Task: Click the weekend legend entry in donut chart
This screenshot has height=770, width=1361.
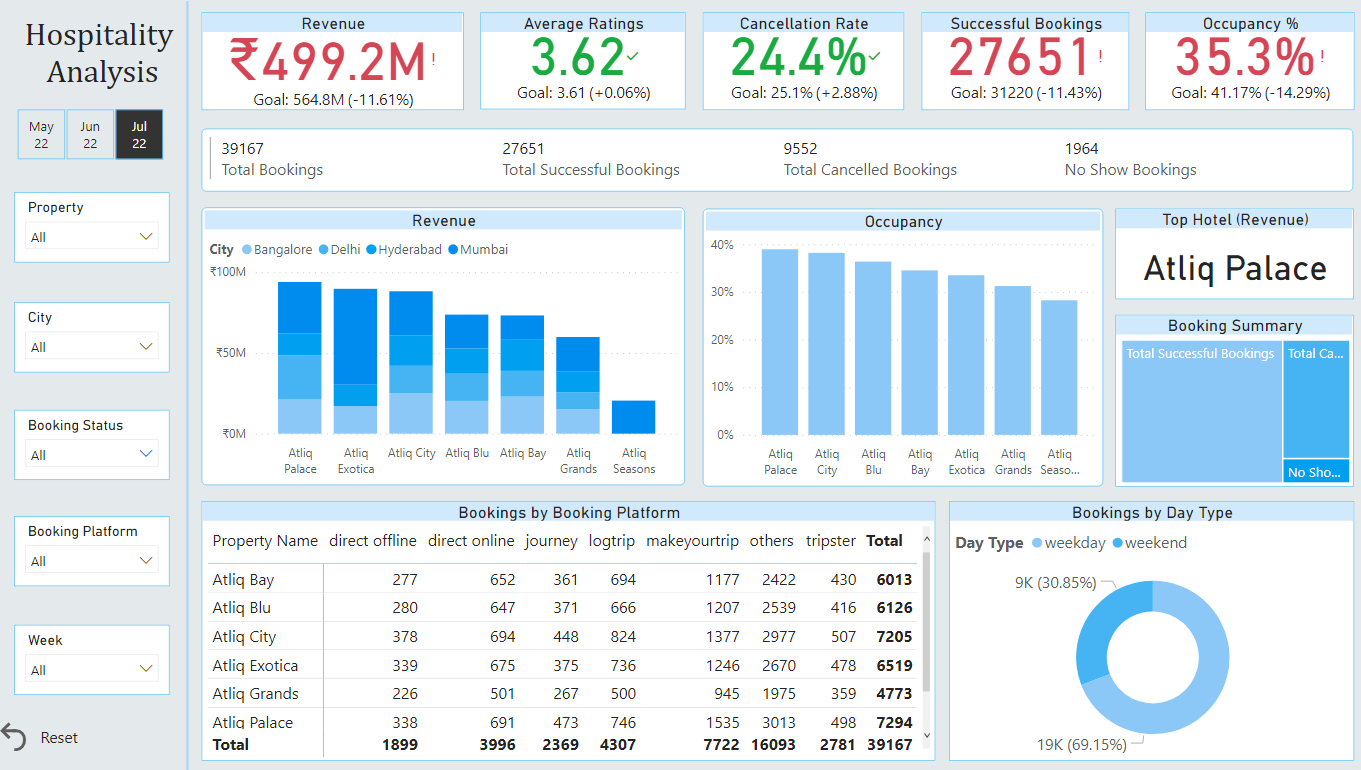Action: point(1150,543)
